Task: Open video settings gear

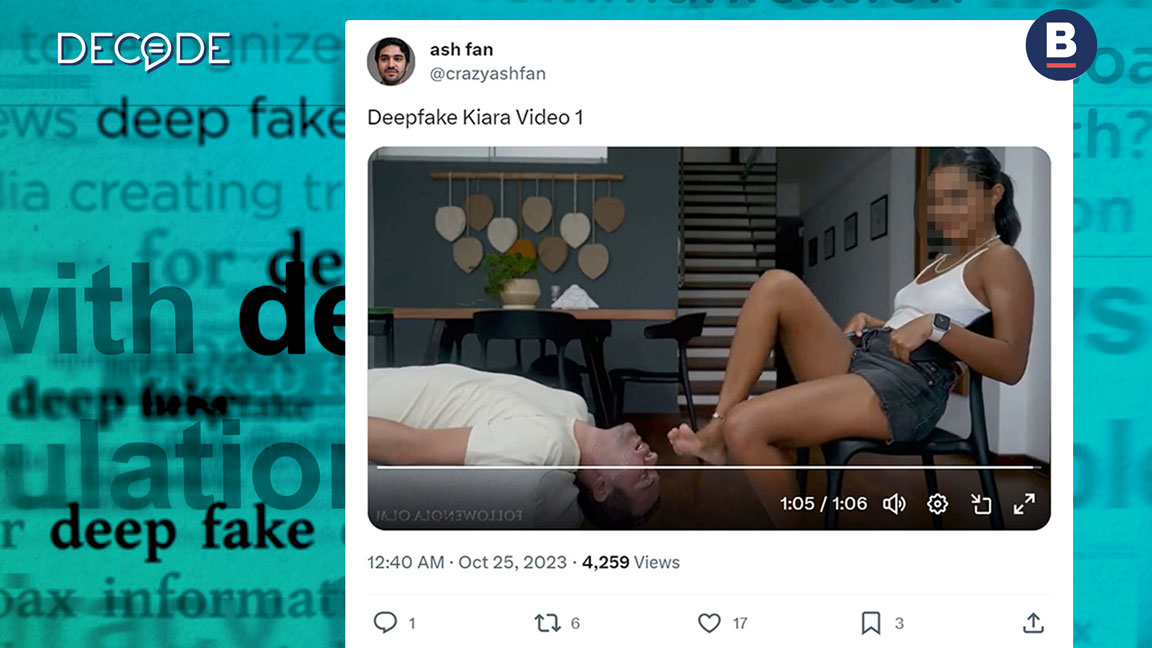Action: click(x=937, y=504)
